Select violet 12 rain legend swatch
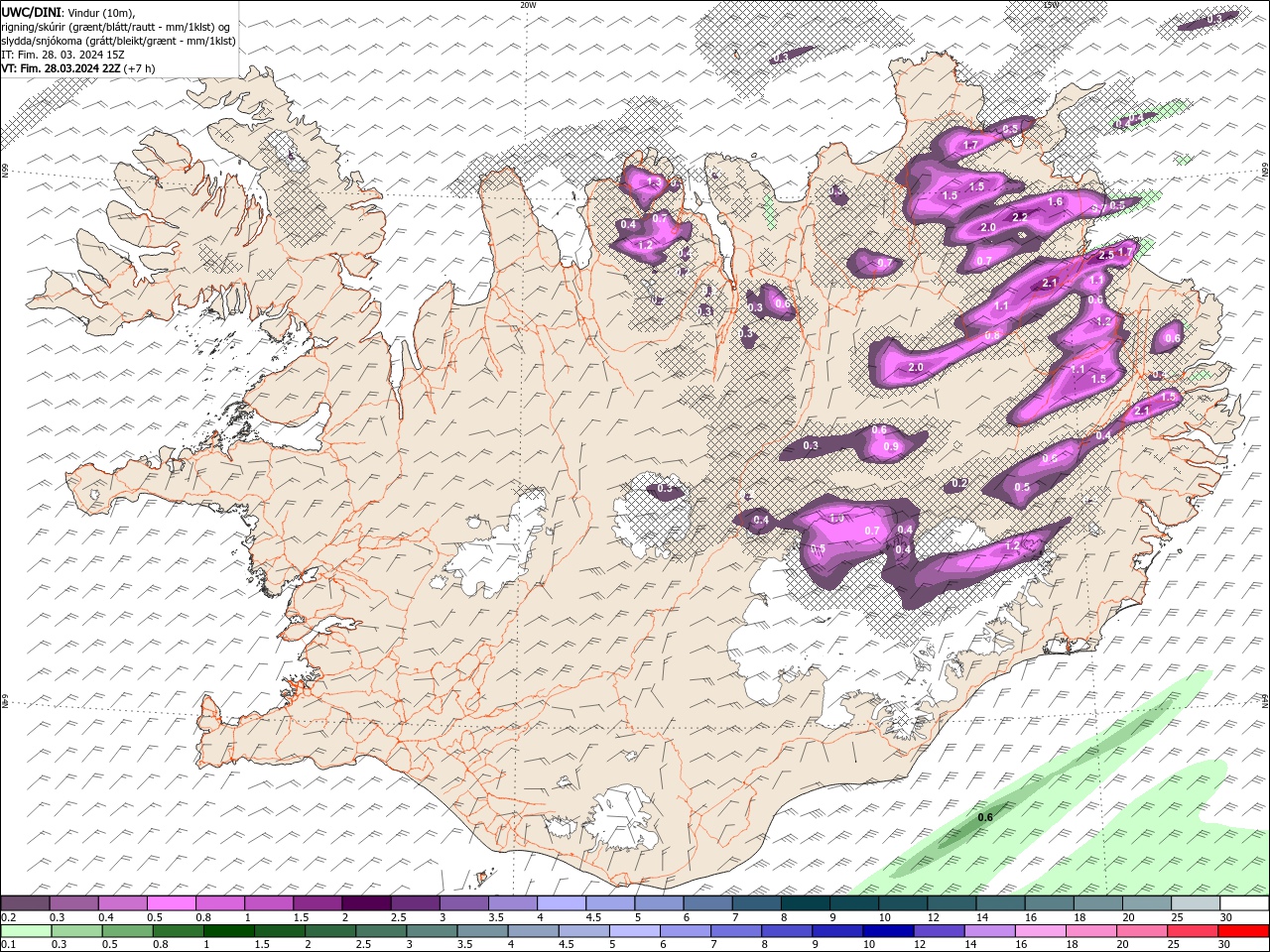 tap(939, 931)
